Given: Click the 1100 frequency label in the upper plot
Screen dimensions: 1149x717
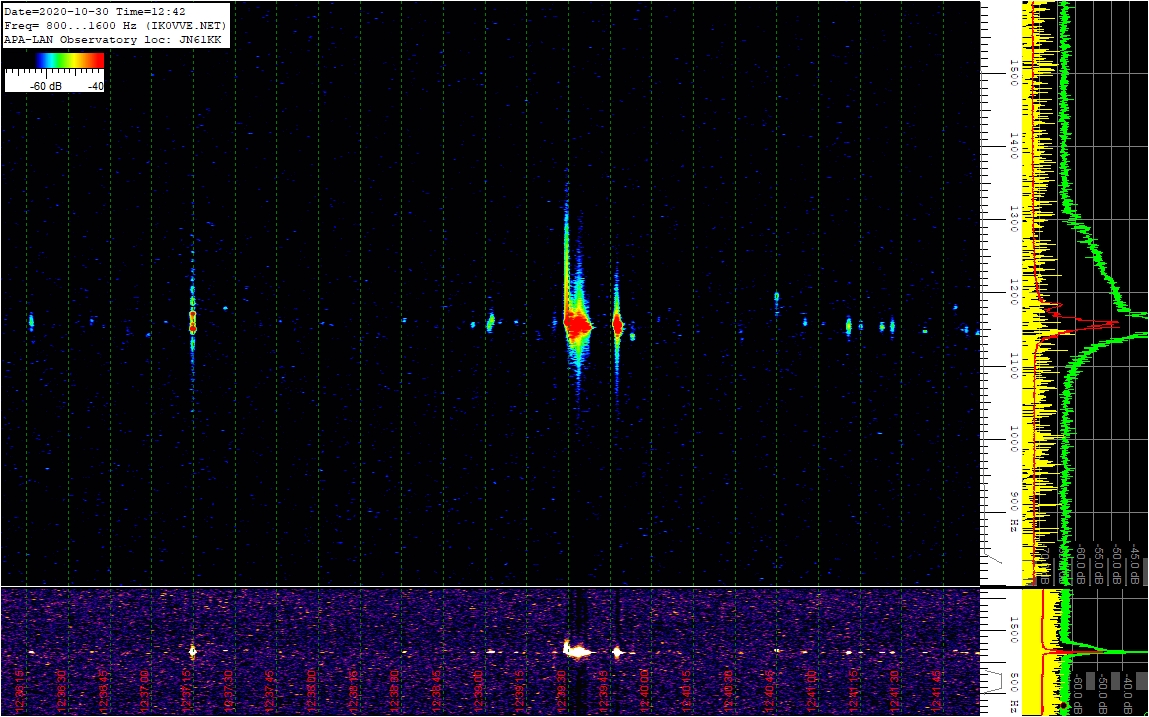Looking at the screenshot, I should click(x=1014, y=367).
